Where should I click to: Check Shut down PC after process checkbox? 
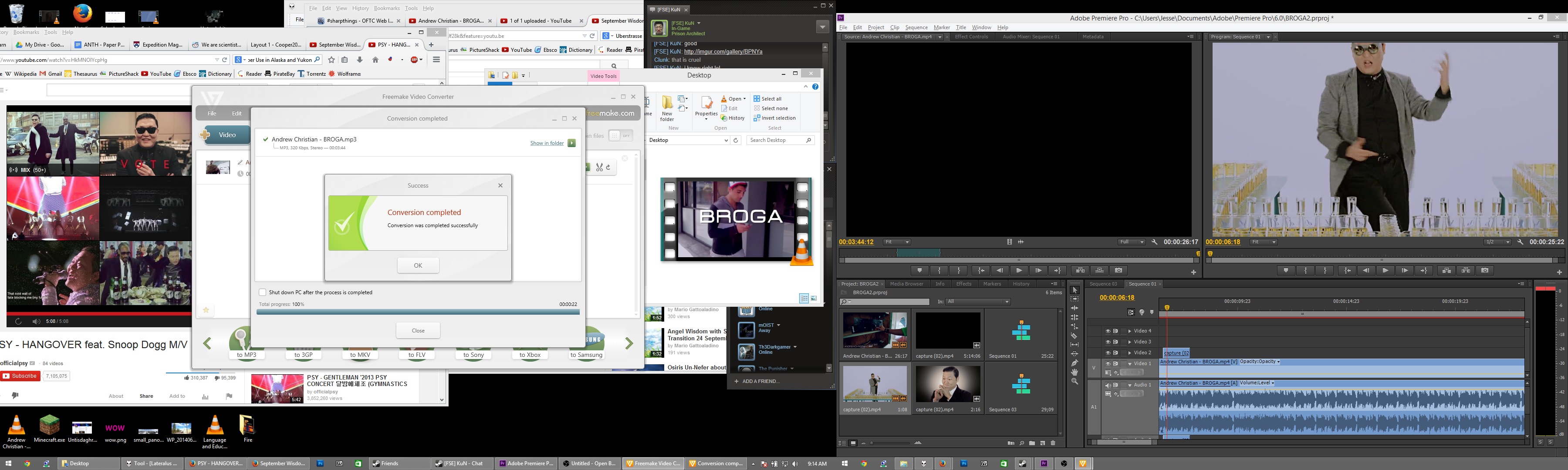pyautogui.click(x=262, y=292)
